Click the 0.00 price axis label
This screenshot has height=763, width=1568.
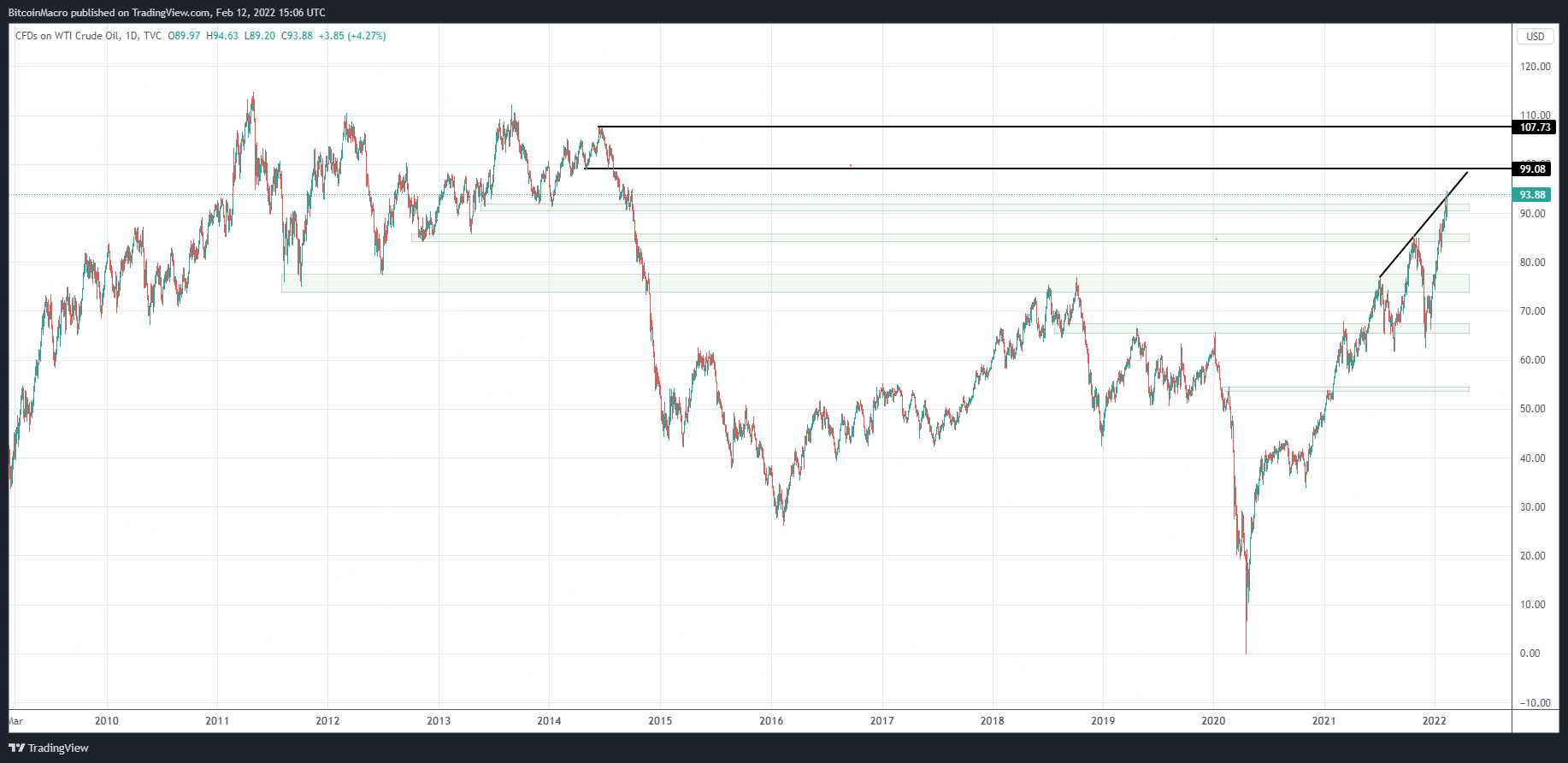1530,654
